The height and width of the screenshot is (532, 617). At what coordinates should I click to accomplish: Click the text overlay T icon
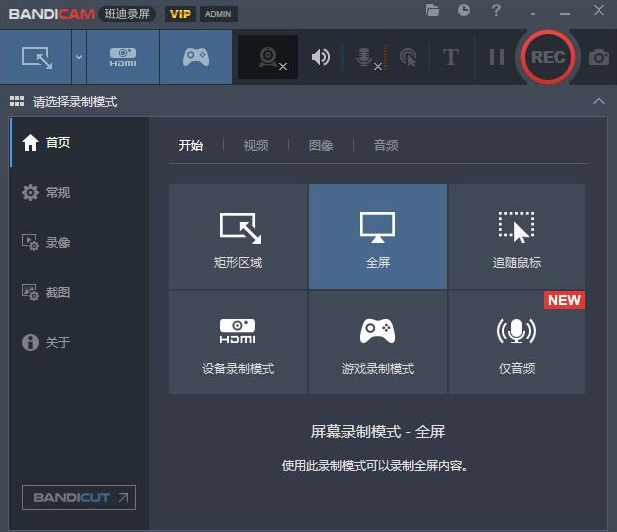[x=451, y=57]
